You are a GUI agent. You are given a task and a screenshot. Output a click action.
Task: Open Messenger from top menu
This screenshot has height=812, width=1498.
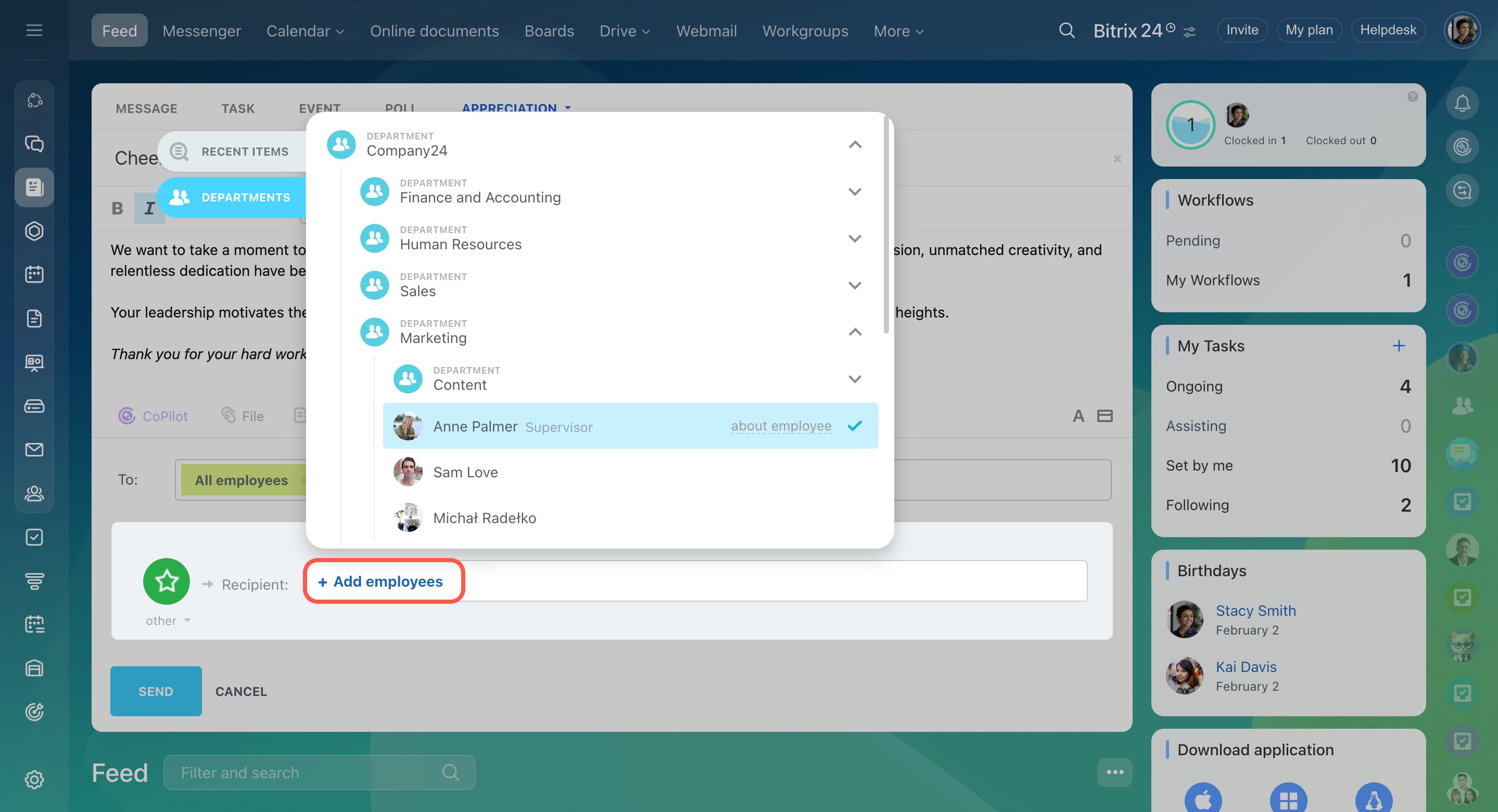(201, 31)
